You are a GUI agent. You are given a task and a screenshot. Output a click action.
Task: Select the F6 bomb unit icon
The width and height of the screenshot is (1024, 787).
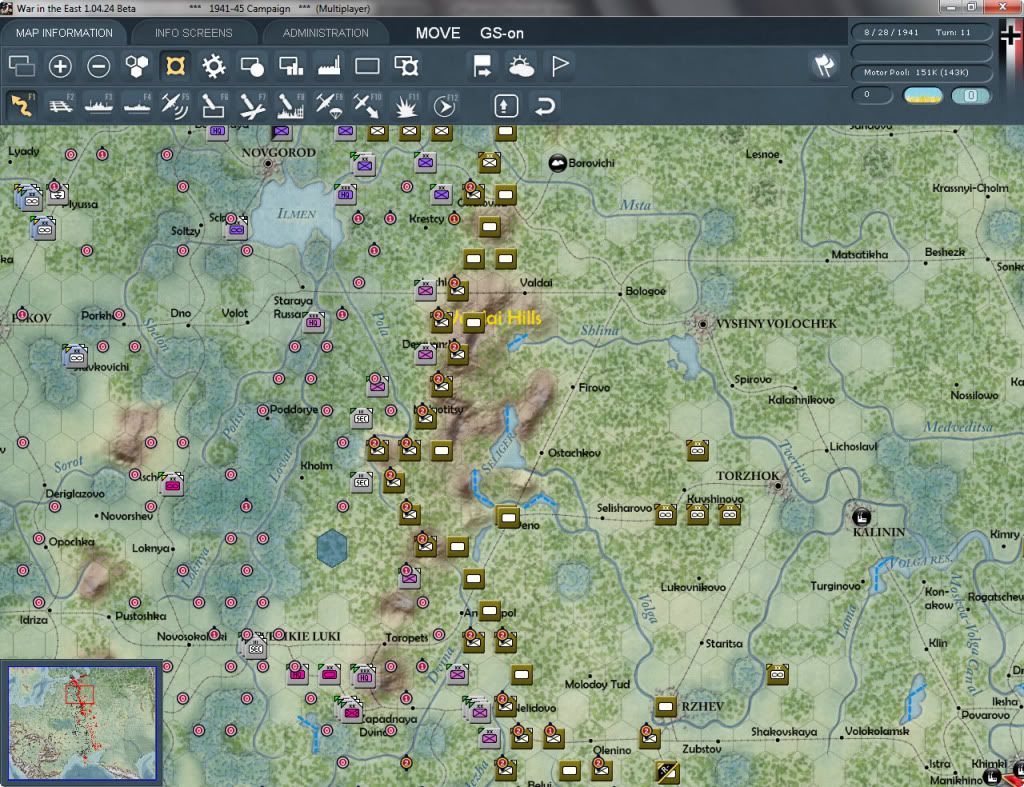click(x=214, y=105)
